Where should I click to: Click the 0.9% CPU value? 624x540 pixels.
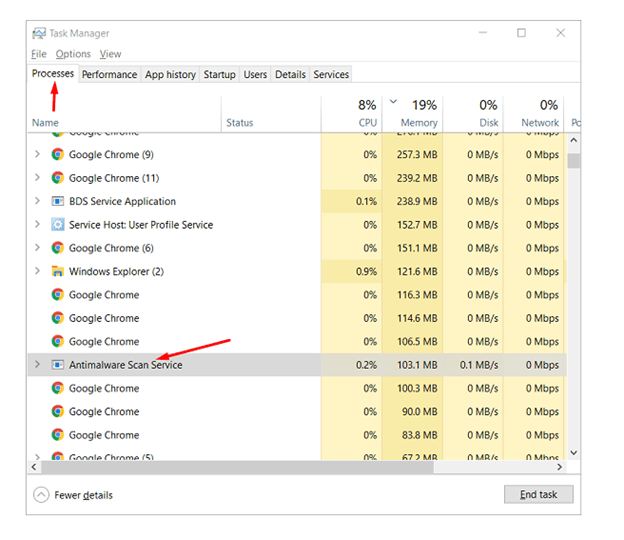pos(366,271)
